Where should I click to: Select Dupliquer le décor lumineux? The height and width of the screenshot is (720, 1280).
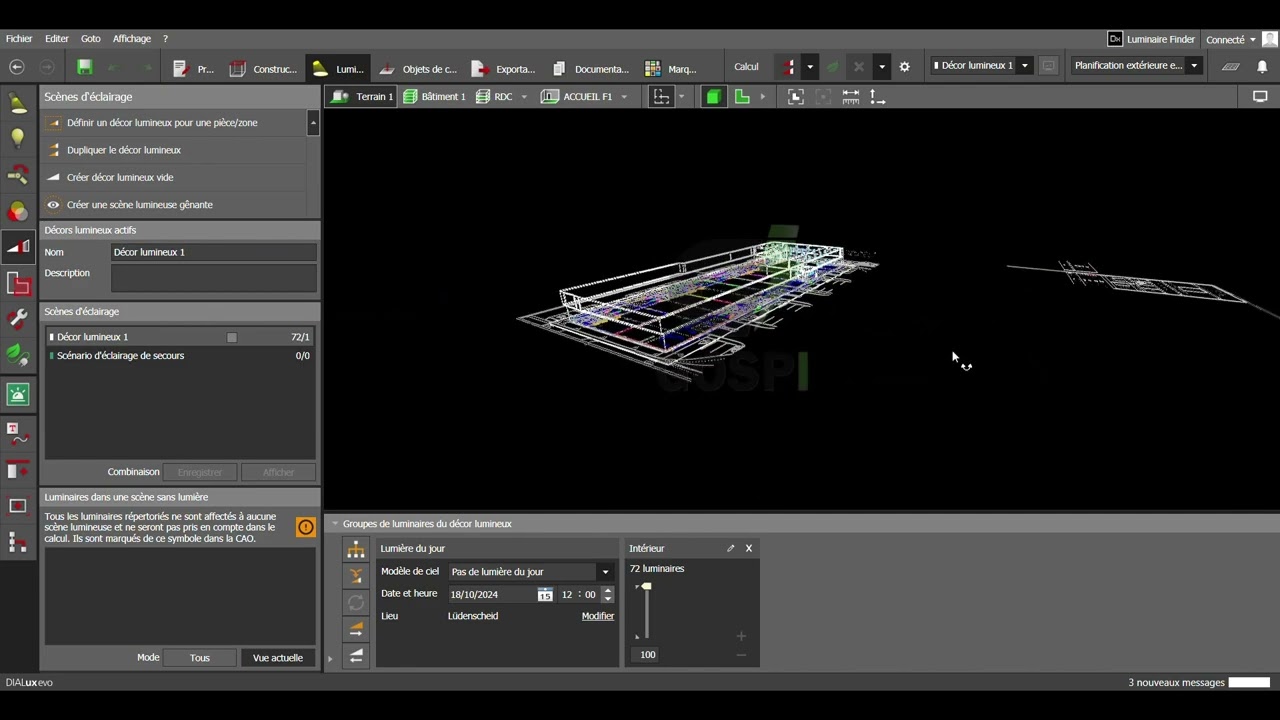point(174,150)
